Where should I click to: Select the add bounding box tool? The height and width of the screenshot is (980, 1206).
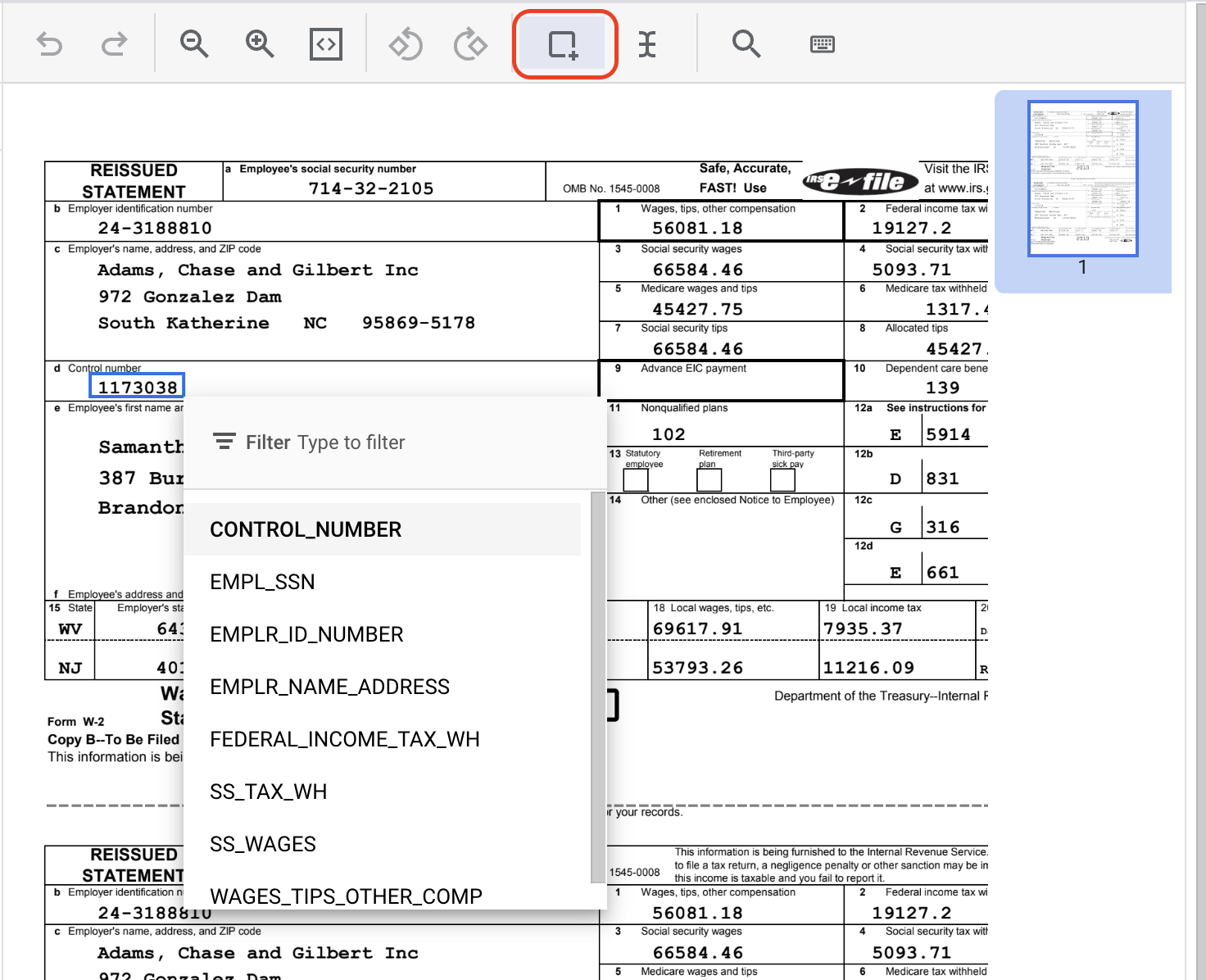tap(564, 43)
